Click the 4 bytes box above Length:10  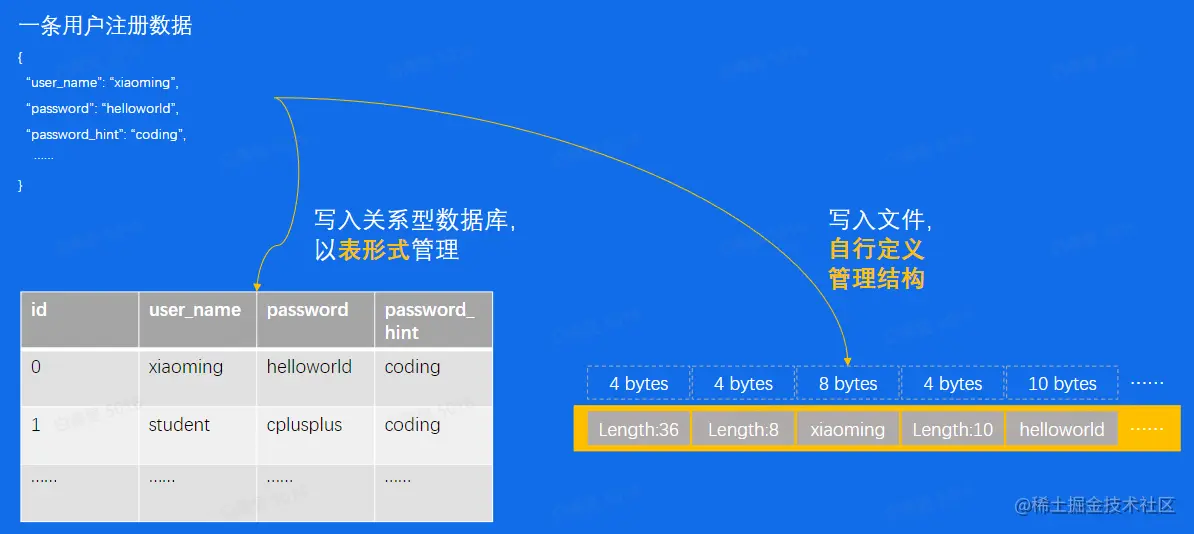(x=953, y=383)
